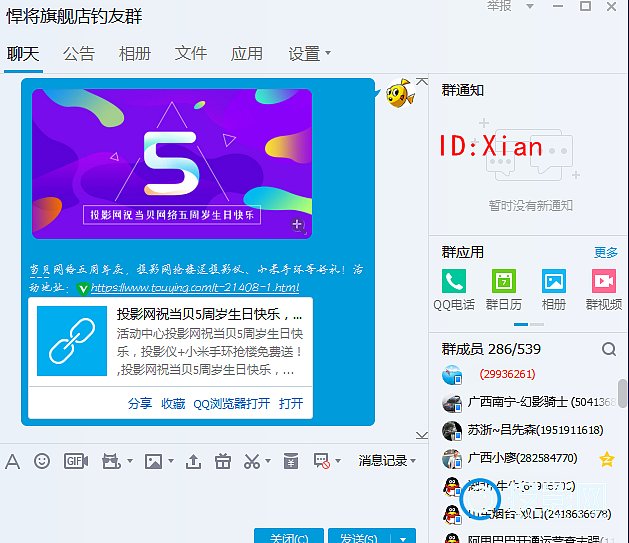Click the zoom magnifier on the banner image
The width and height of the screenshot is (629, 543).
tap(298, 225)
